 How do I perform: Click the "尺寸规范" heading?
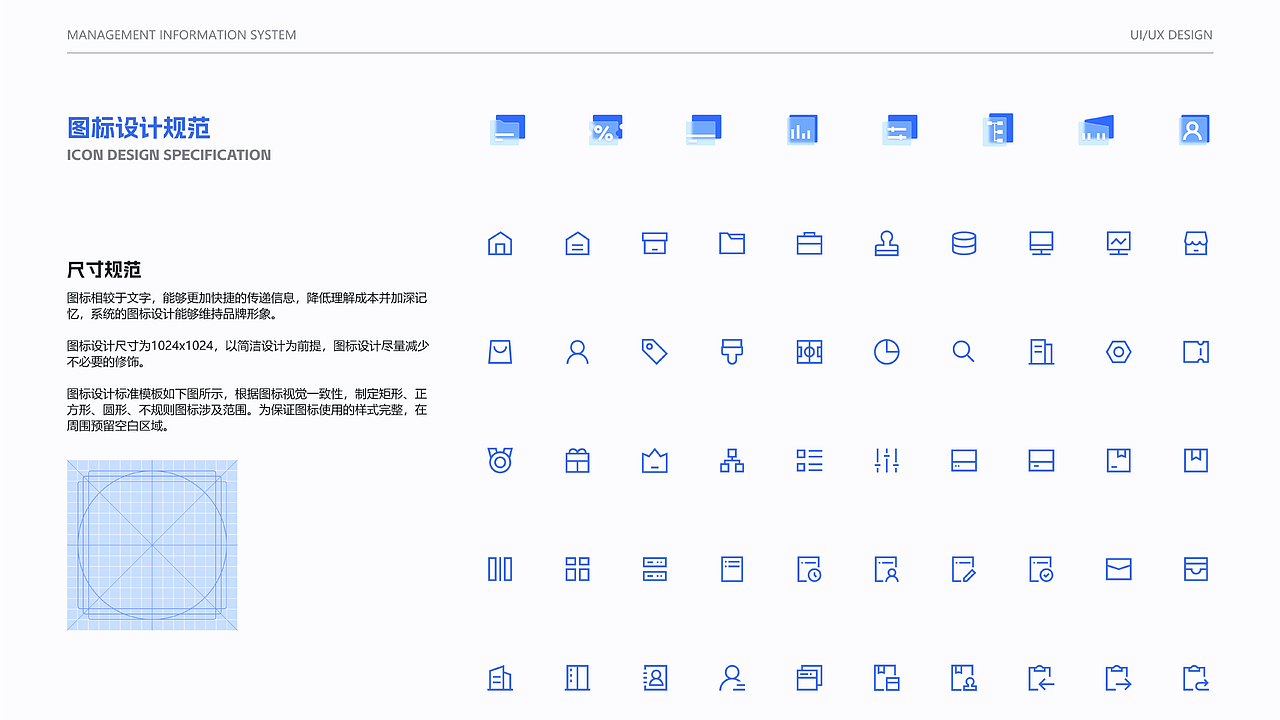104,270
